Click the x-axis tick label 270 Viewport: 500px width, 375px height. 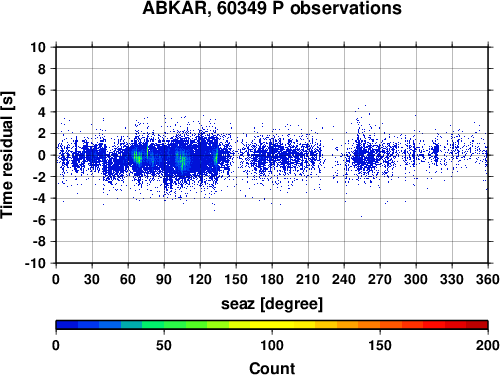pos(380,279)
